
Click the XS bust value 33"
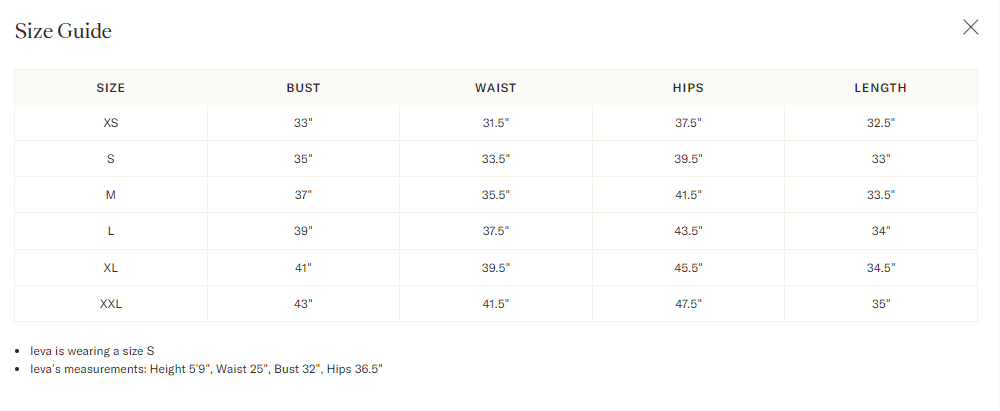pyautogui.click(x=303, y=123)
